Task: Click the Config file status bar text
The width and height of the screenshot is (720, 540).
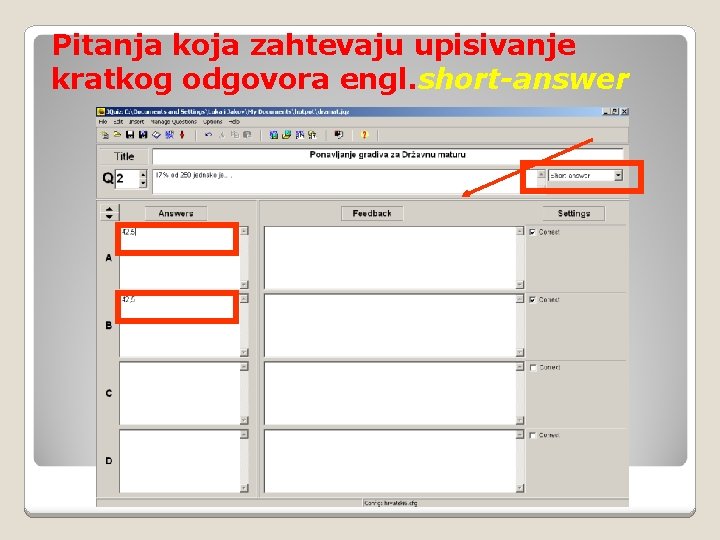Action: pos(391,503)
